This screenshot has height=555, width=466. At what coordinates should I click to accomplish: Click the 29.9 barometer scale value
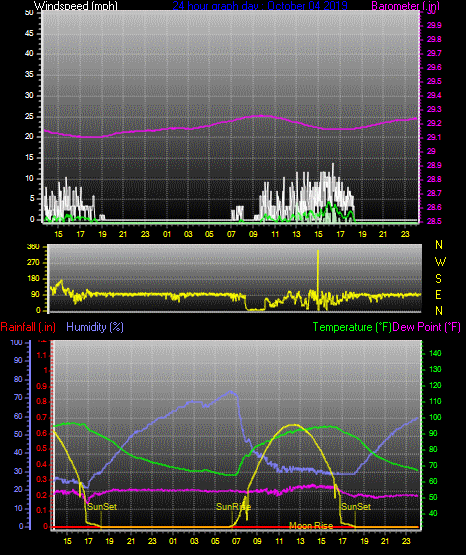pos(434,25)
